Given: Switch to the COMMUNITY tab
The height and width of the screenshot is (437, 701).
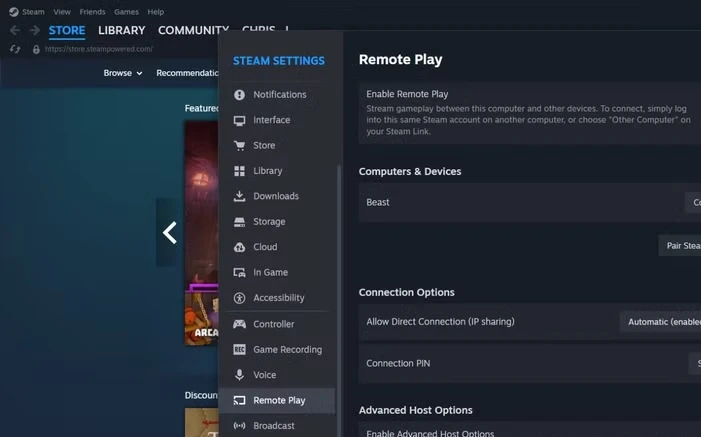Looking at the screenshot, I should [193, 30].
